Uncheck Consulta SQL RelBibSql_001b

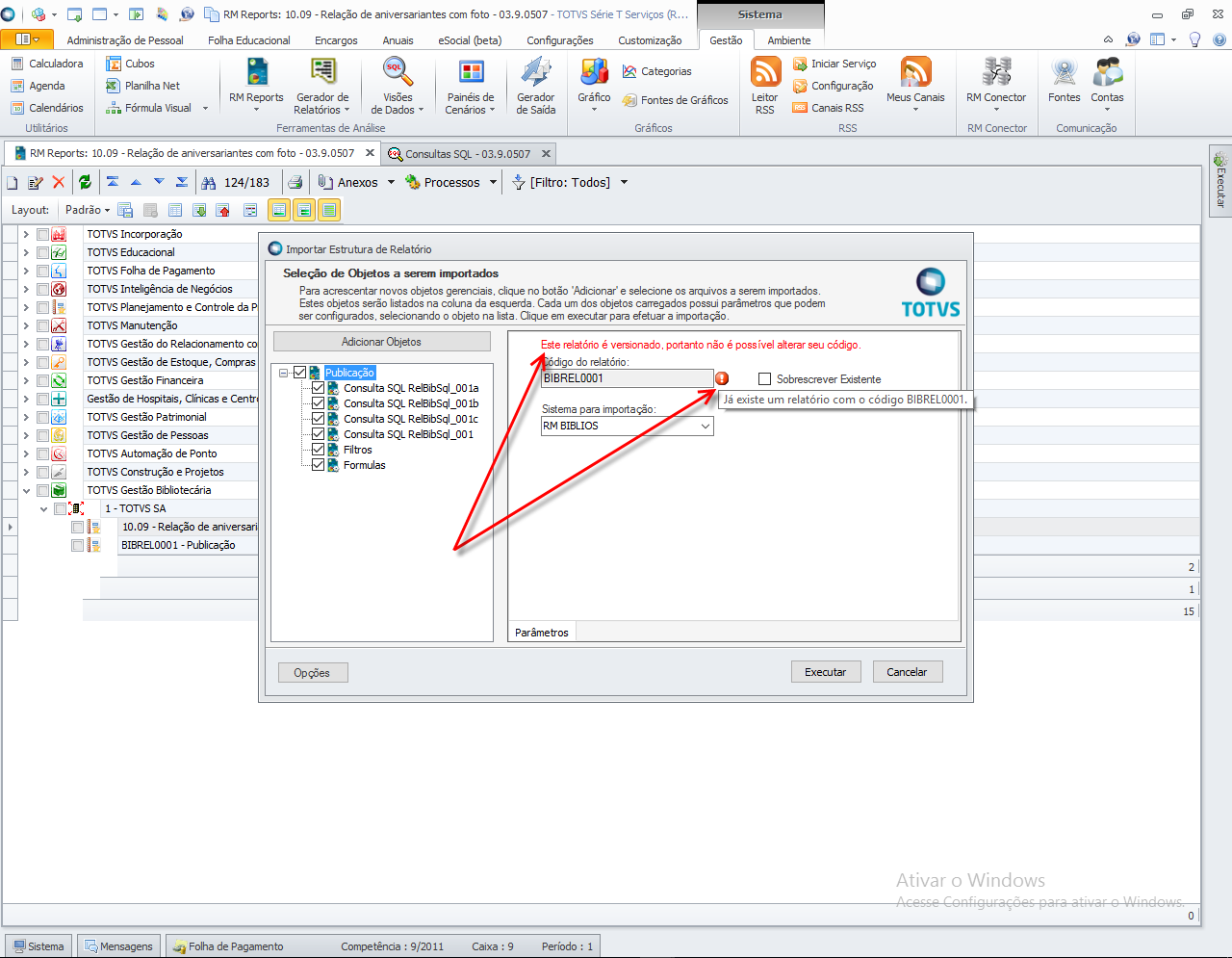click(318, 403)
